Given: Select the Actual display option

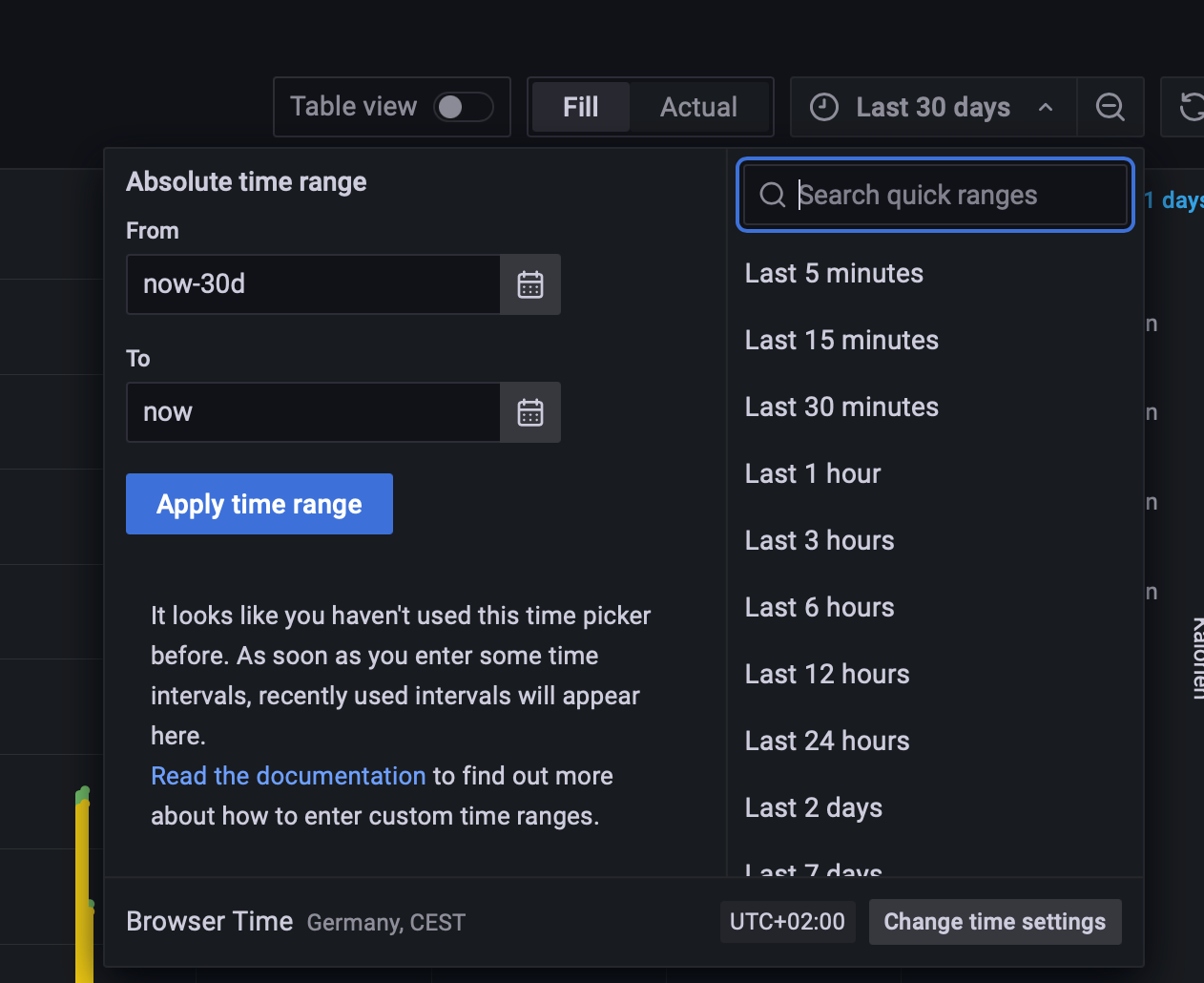Looking at the screenshot, I should coord(698,107).
